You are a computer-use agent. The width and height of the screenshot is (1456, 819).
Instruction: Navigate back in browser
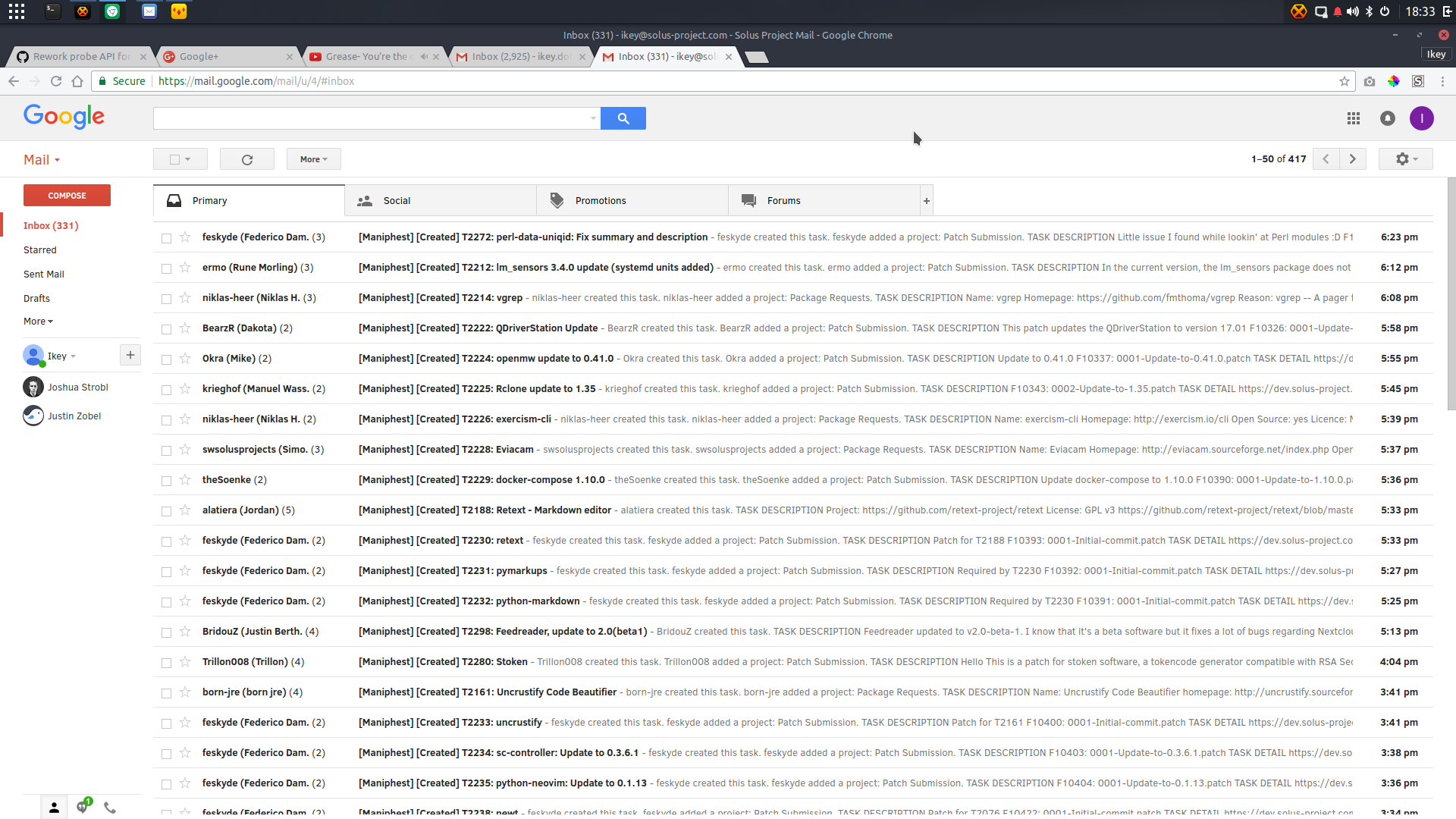pos(14,81)
